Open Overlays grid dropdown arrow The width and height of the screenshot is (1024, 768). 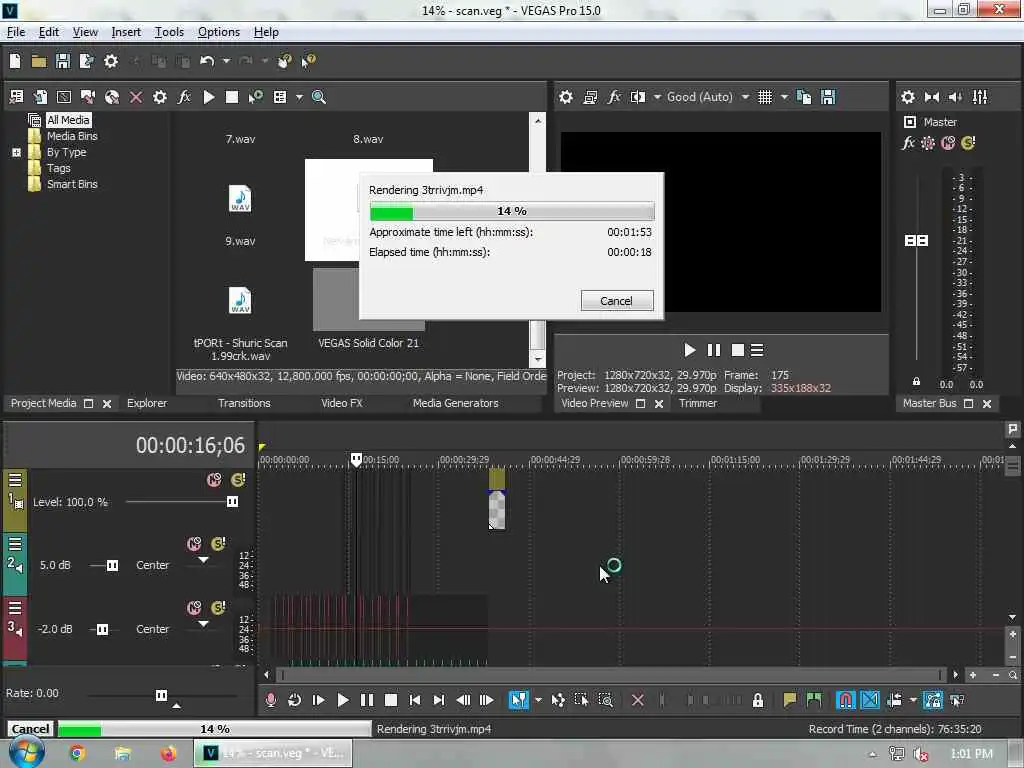point(784,97)
